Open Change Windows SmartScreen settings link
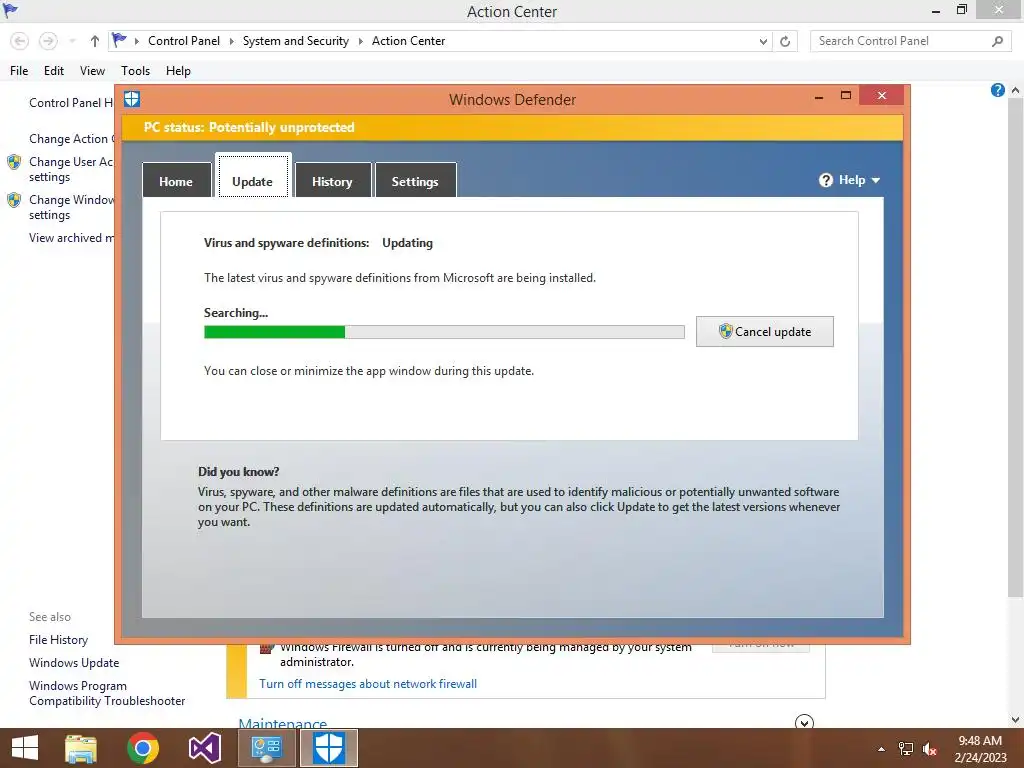This screenshot has height=768, width=1024. tap(71, 207)
